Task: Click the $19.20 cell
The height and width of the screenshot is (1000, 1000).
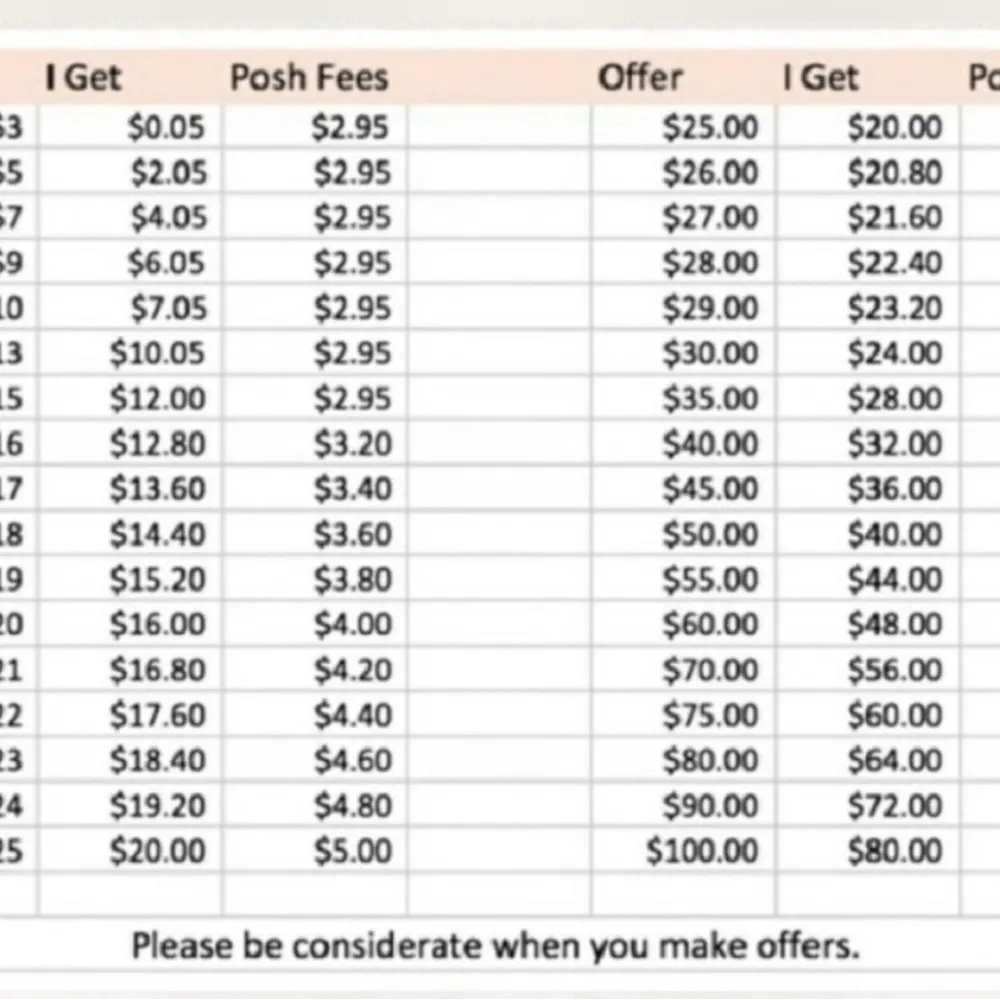Action: [157, 806]
